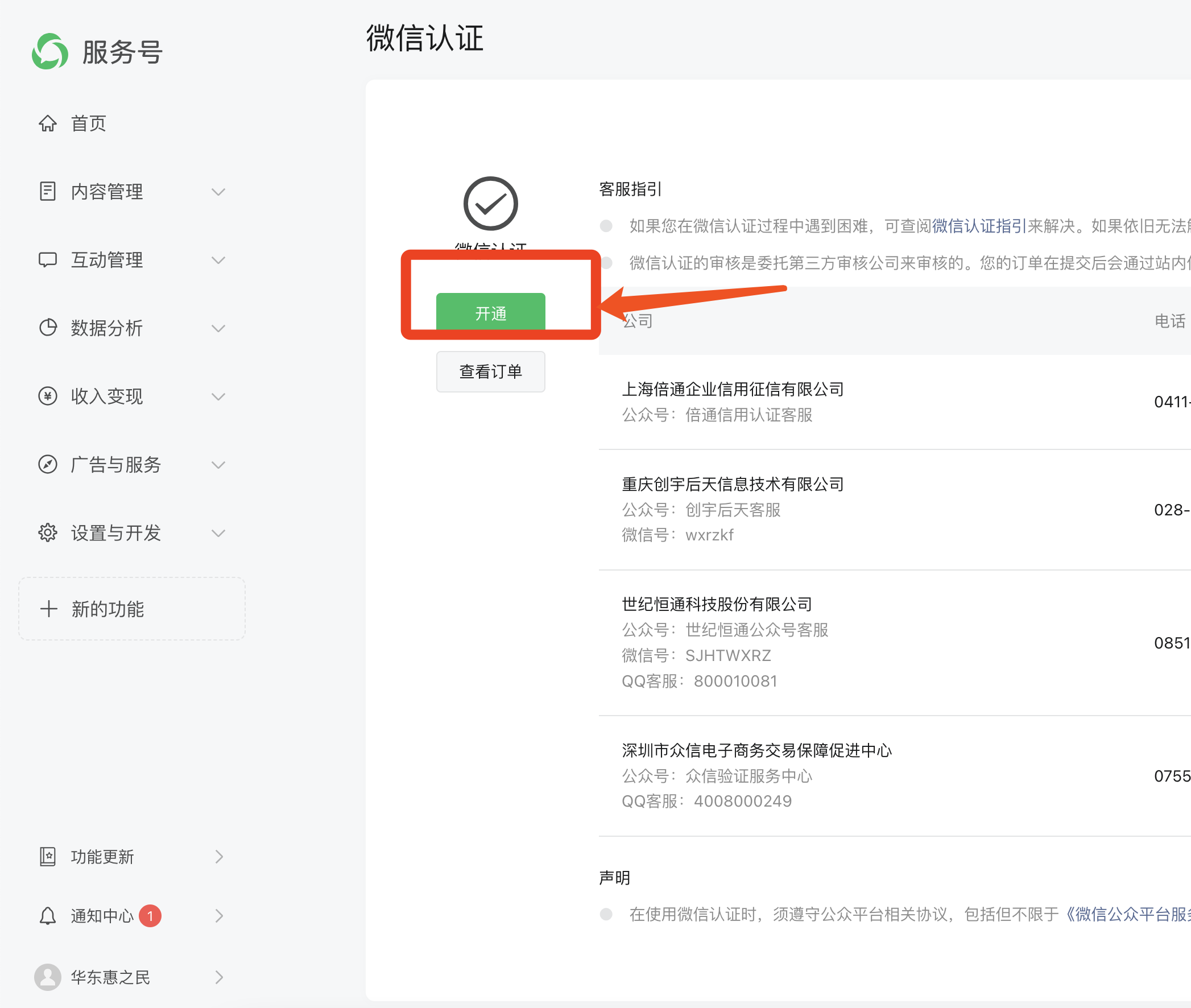Open the 微信认证指引 link

click(979, 226)
